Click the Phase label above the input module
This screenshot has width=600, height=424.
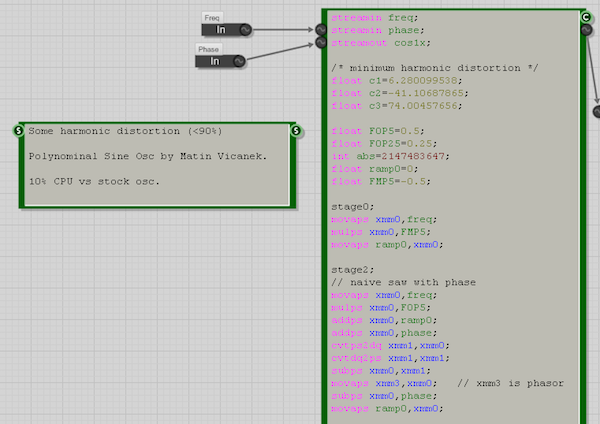pos(208,49)
